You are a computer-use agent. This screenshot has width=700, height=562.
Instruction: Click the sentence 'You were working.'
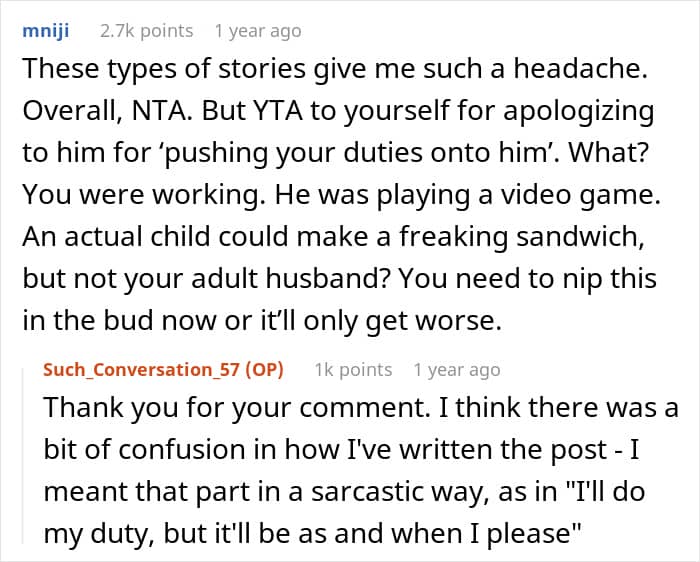tap(142, 195)
